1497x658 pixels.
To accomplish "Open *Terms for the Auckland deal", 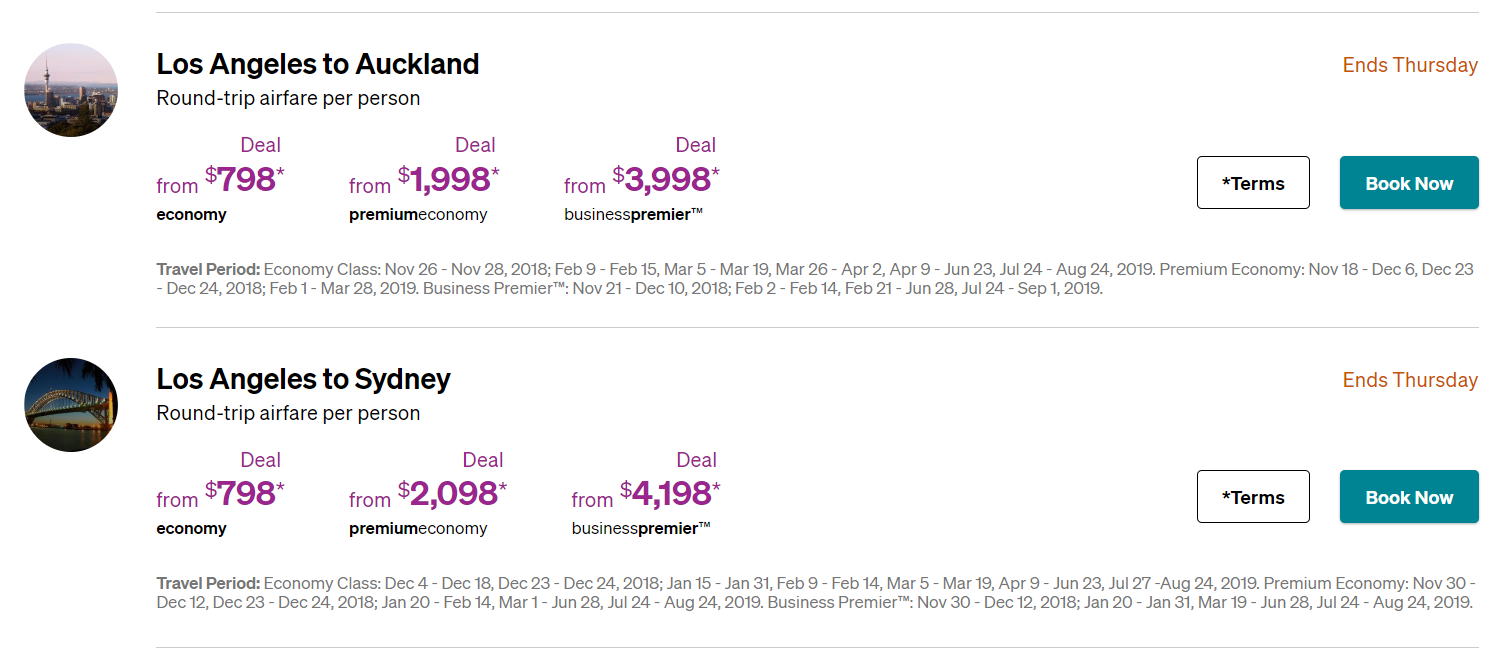I will click(x=1253, y=183).
